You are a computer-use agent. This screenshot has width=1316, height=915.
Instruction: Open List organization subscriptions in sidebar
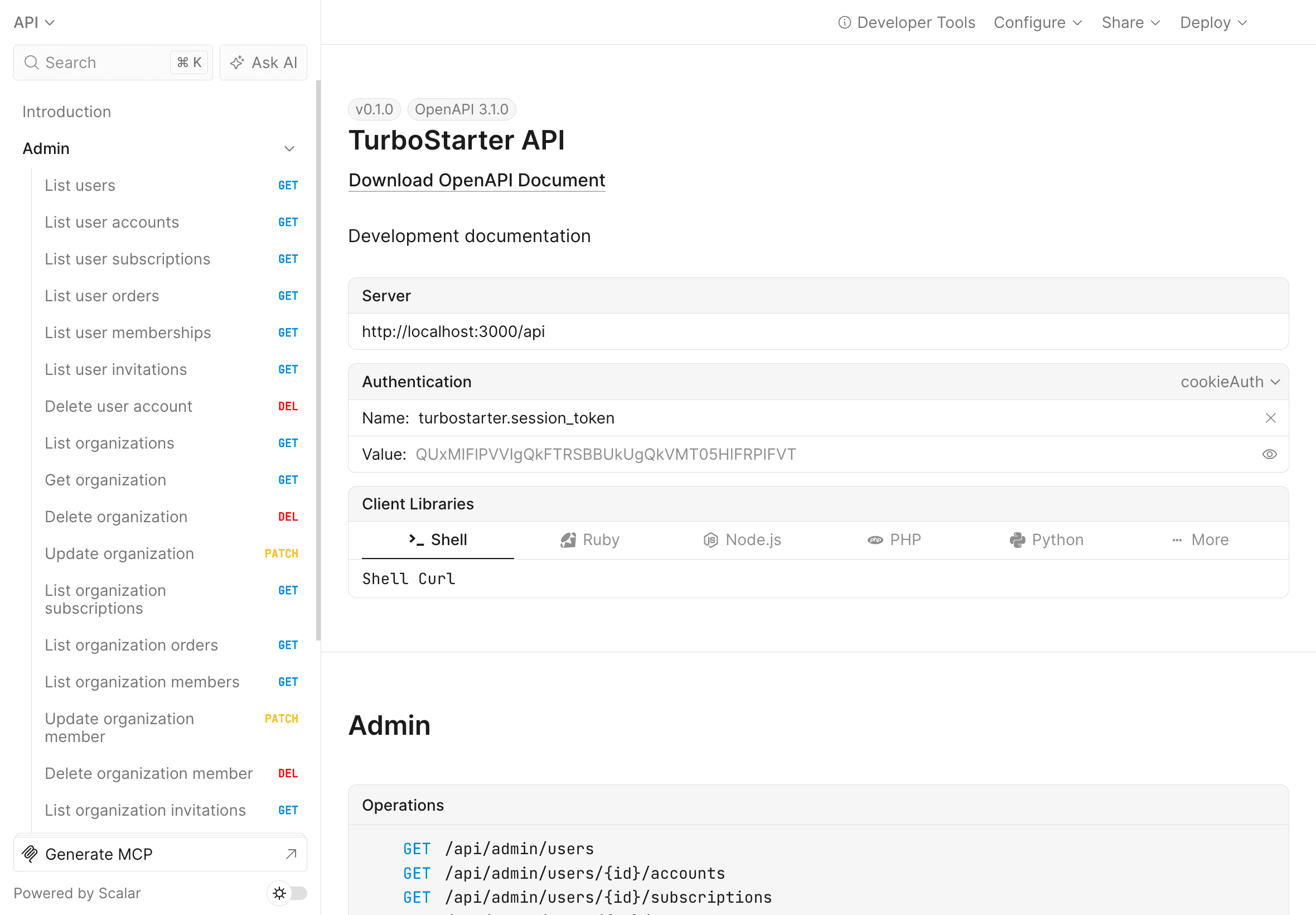(x=171, y=600)
